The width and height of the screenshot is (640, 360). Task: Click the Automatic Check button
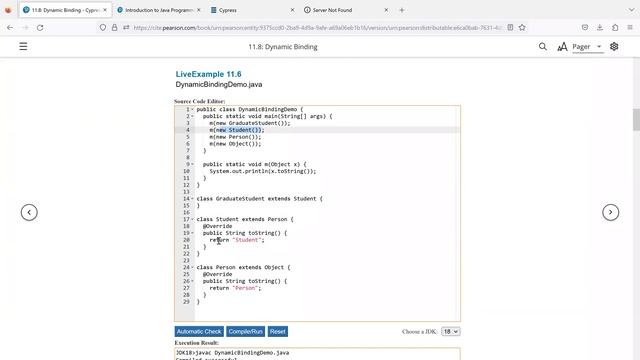pyautogui.click(x=199, y=331)
